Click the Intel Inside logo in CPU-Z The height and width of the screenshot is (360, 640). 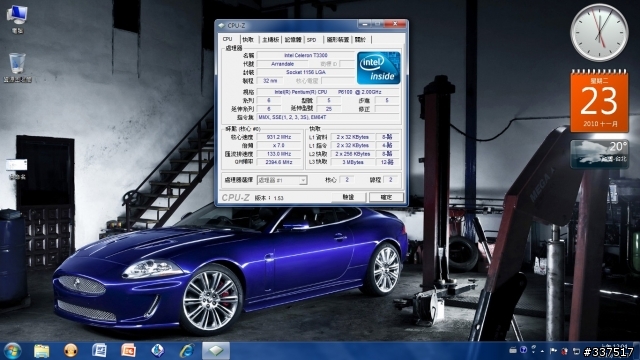tap(378, 68)
